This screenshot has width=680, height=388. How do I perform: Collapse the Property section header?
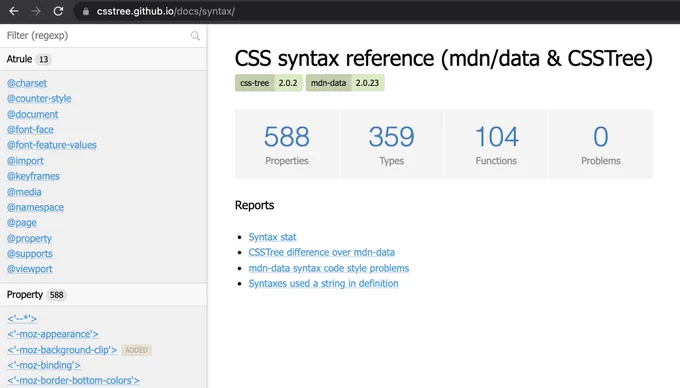point(103,295)
